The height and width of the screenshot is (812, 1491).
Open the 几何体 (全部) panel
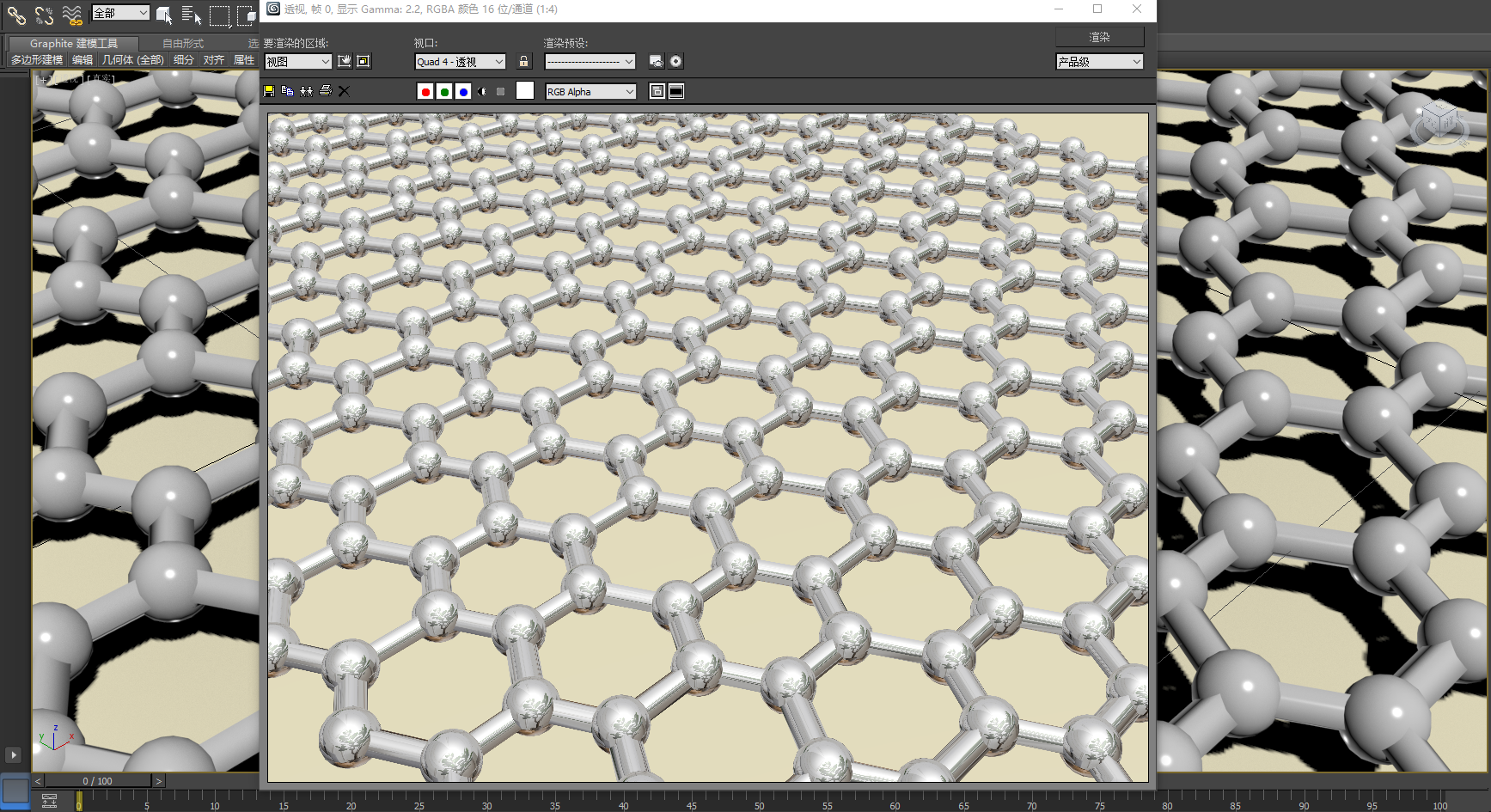tap(132, 60)
